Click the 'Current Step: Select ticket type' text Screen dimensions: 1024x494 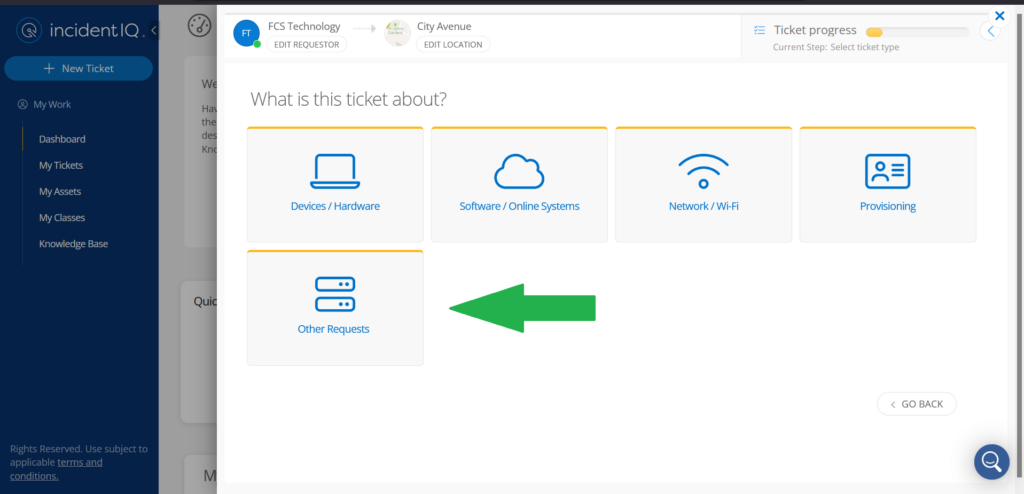[836, 48]
